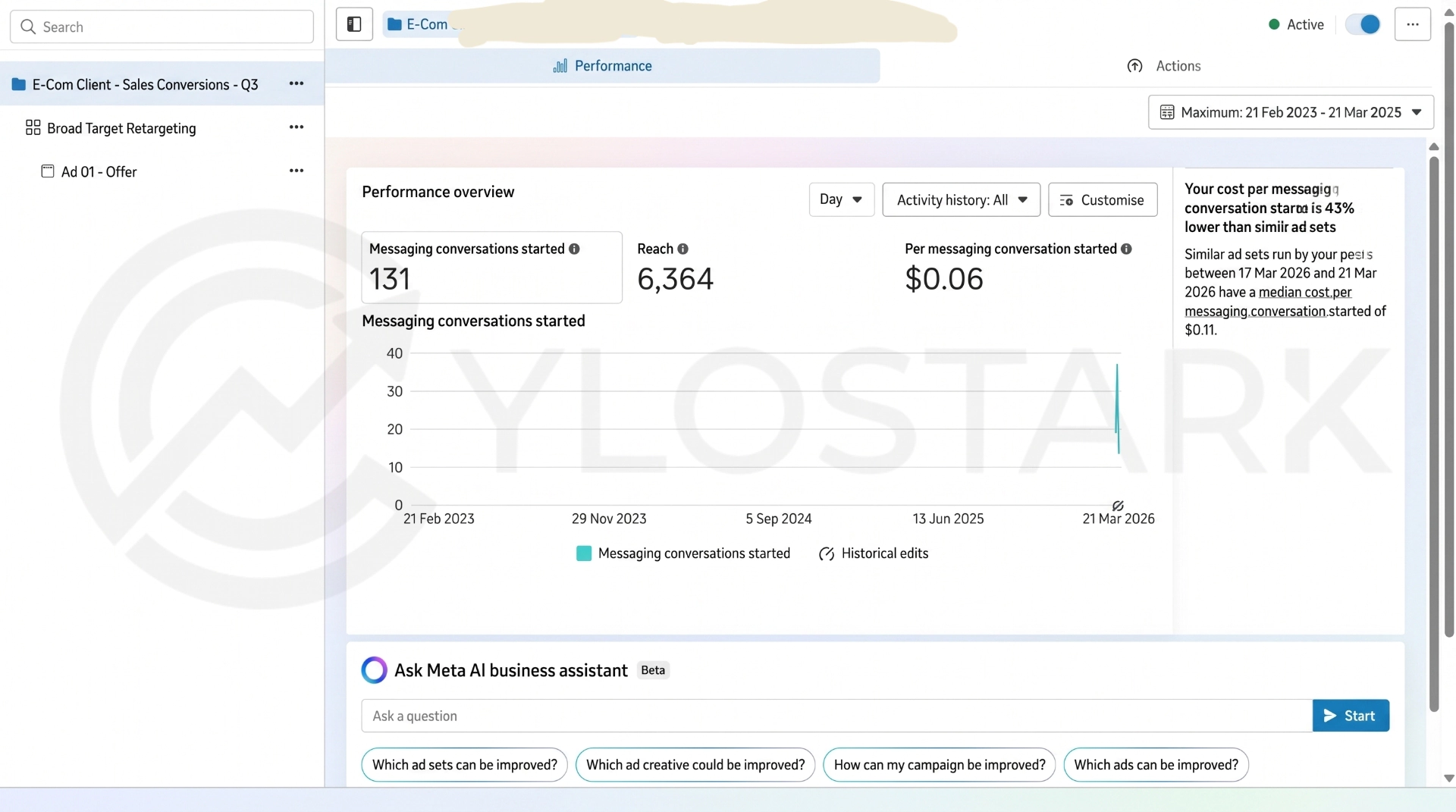Toggle Messaging conversations started legend
Viewport: 1456px width, 812px height.
[683, 553]
